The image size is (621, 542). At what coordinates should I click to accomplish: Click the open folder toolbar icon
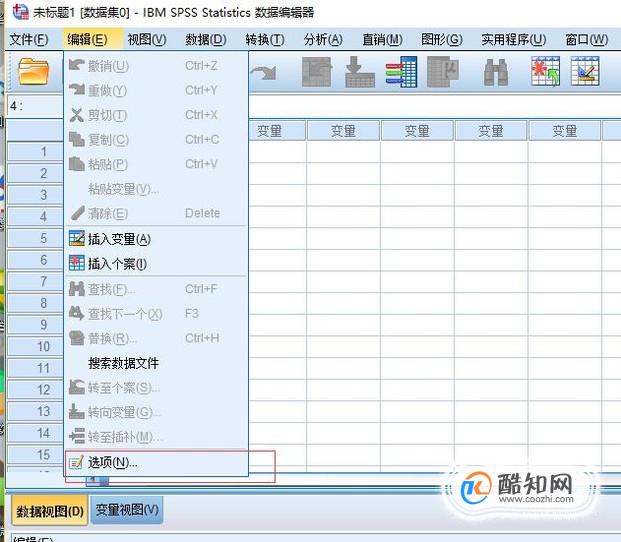[x=33, y=72]
